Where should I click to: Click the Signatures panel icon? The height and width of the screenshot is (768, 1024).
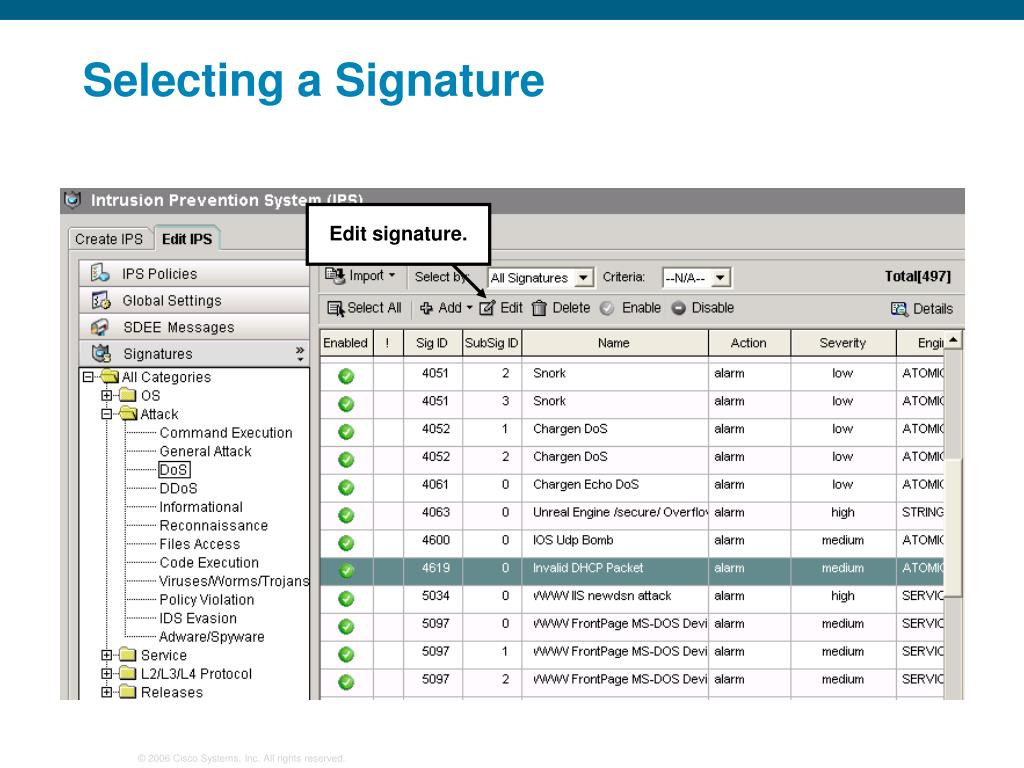pyautogui.click(x=101, y=353)
